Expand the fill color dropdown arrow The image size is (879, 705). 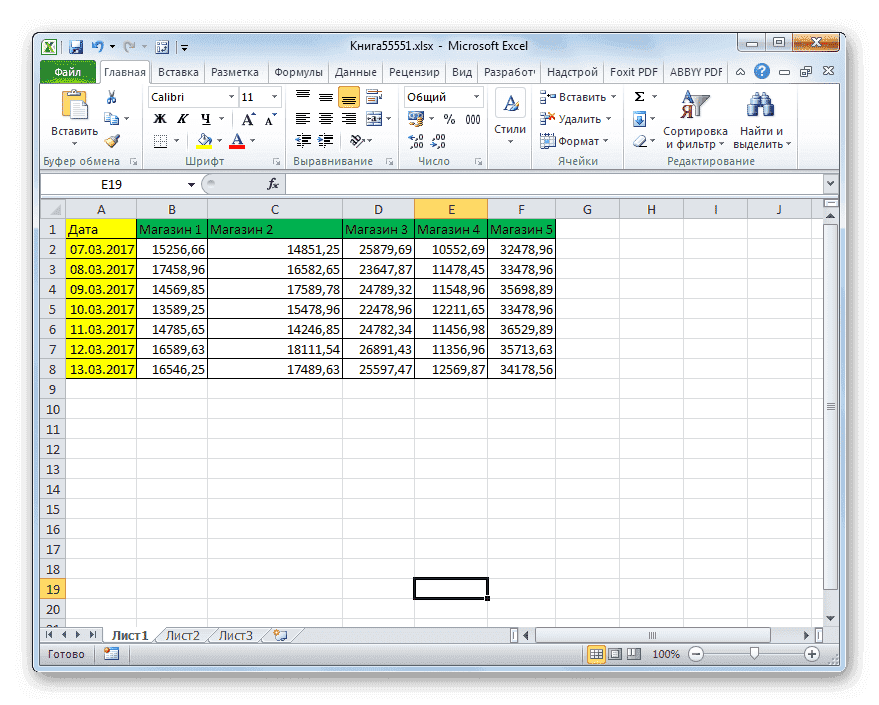click(x=218, y=140)
